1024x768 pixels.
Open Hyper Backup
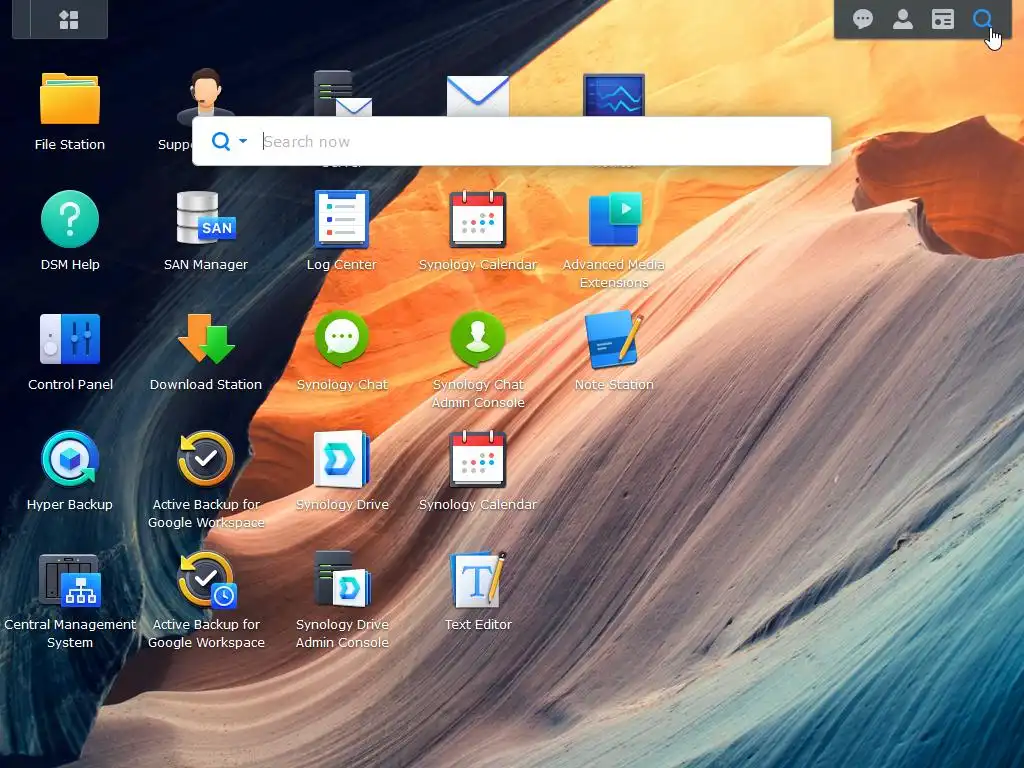click(x=70, y=458)
